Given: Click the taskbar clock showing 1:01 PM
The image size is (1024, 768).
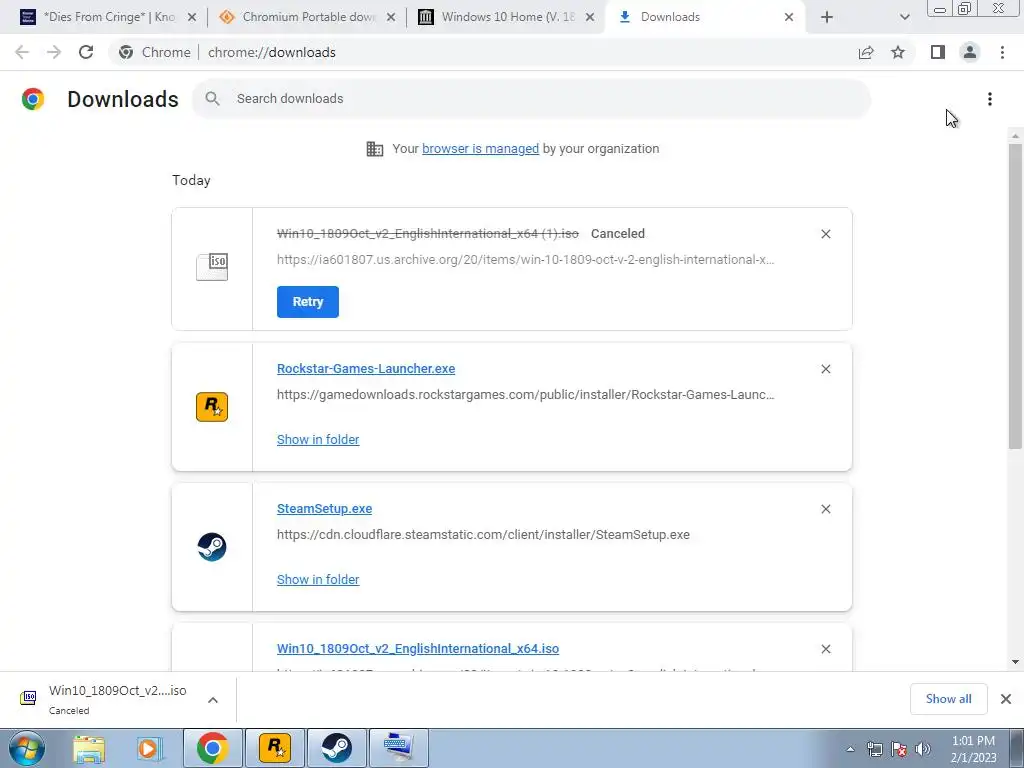Looking at the screenshot, I should point(973,749).
